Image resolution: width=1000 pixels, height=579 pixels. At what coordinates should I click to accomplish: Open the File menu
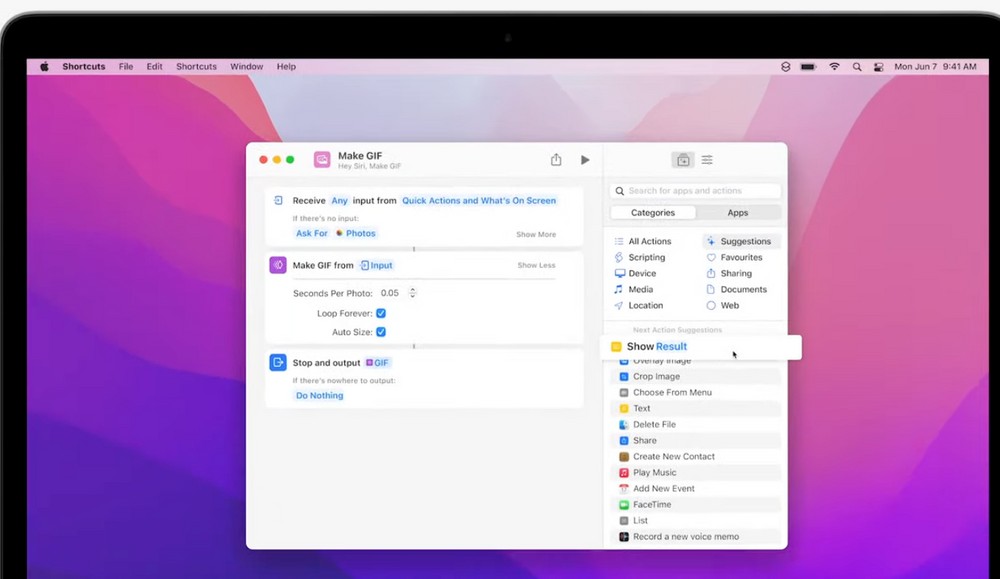pyautogui.click(x=126, y=66)
